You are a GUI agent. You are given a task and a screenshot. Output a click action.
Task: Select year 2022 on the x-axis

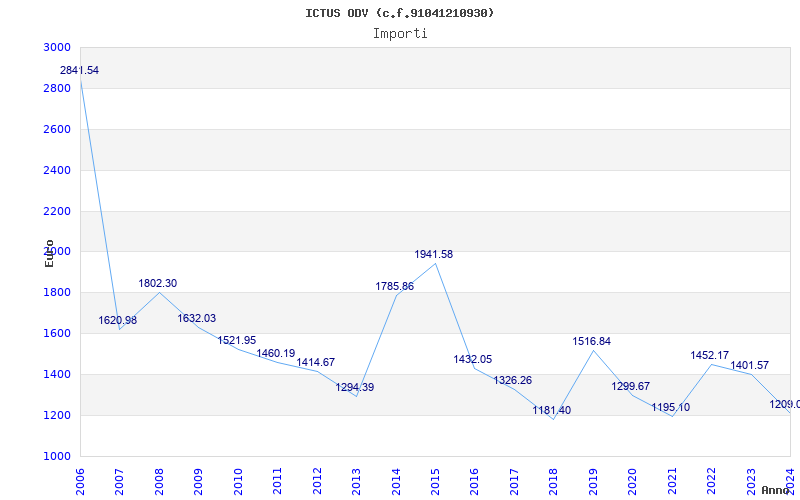(x=713, y=479)
